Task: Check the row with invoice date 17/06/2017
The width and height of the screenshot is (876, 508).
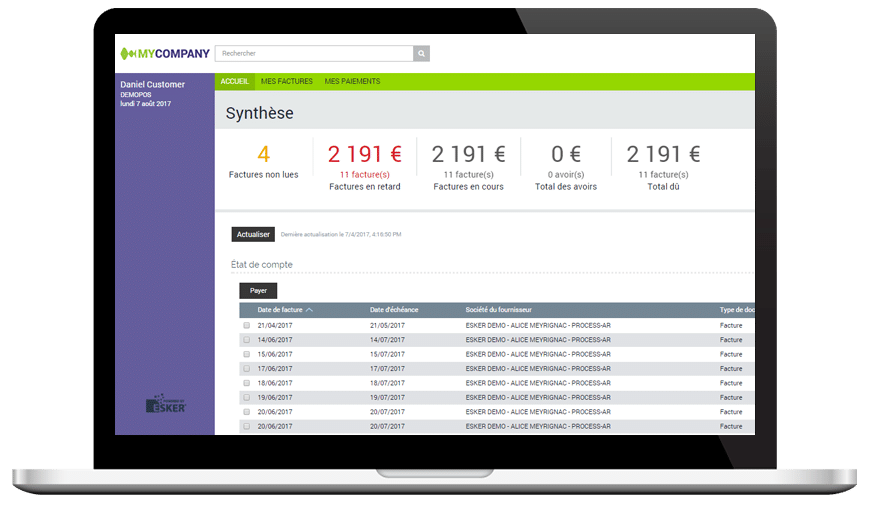Action: (x=247, y=369)
